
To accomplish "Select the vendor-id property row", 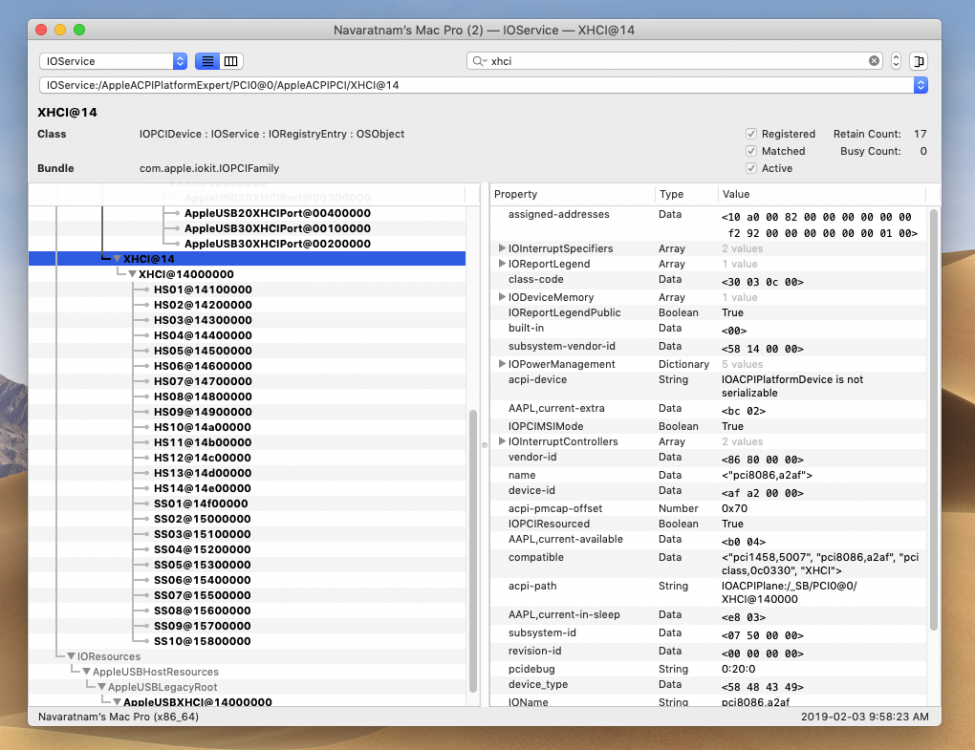I will coord(708,458).
